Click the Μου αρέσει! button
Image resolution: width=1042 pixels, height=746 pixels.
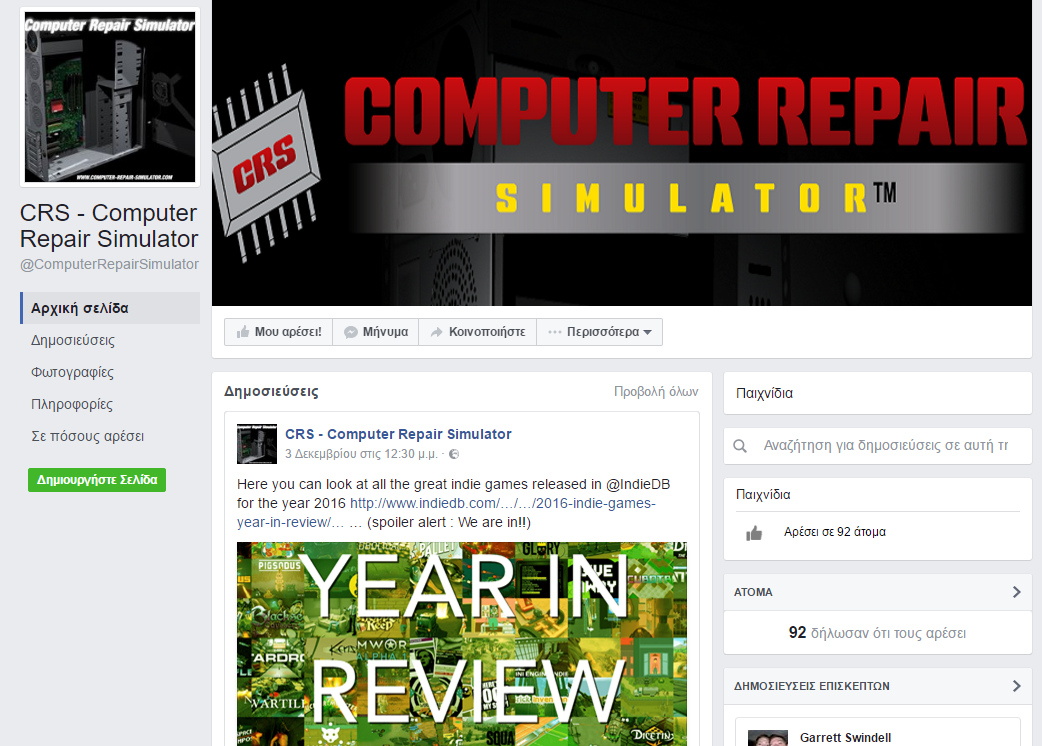pyautogui.click(x=278, y=332)
